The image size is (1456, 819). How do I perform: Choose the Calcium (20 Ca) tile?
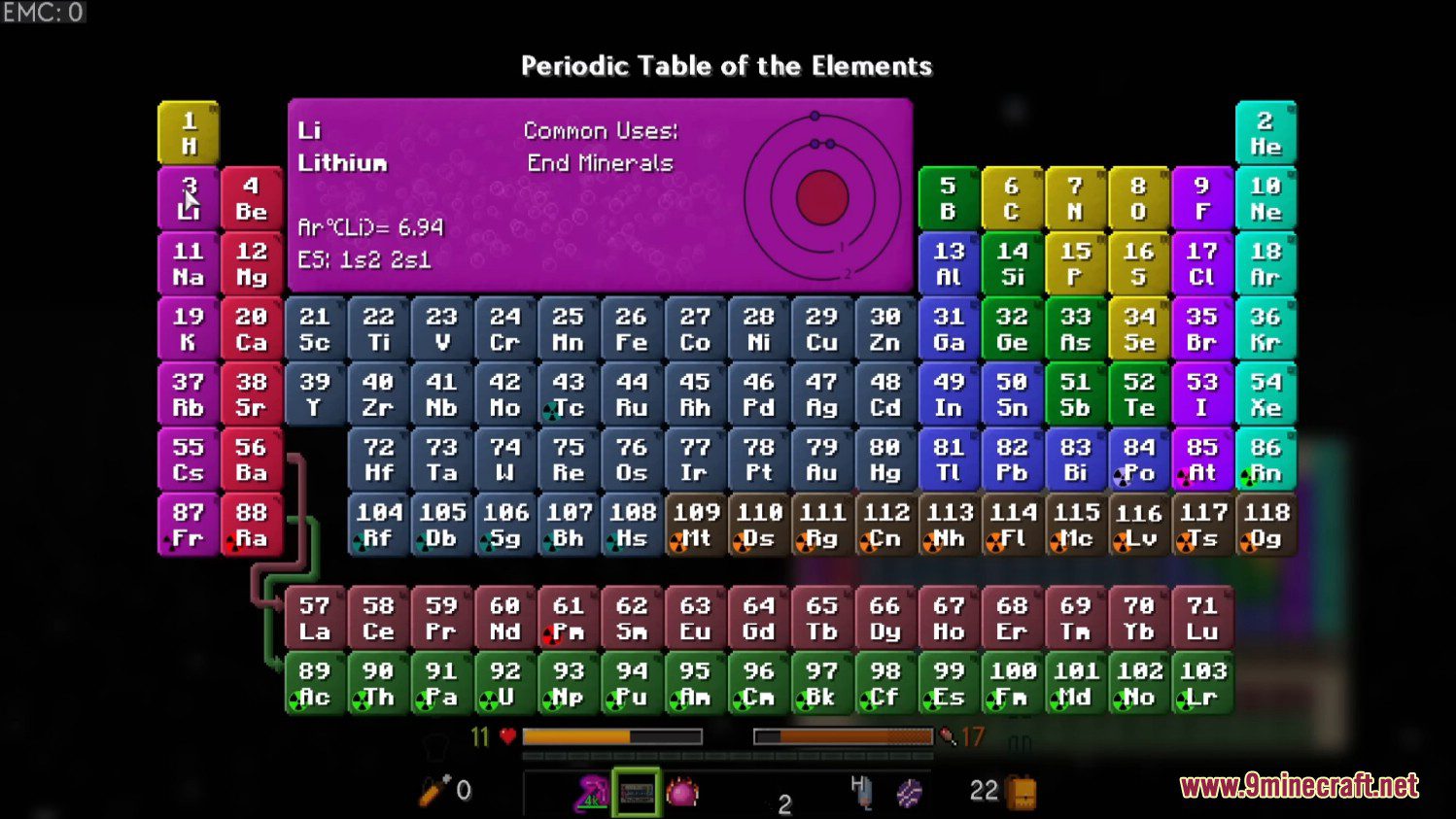point(252,328)
